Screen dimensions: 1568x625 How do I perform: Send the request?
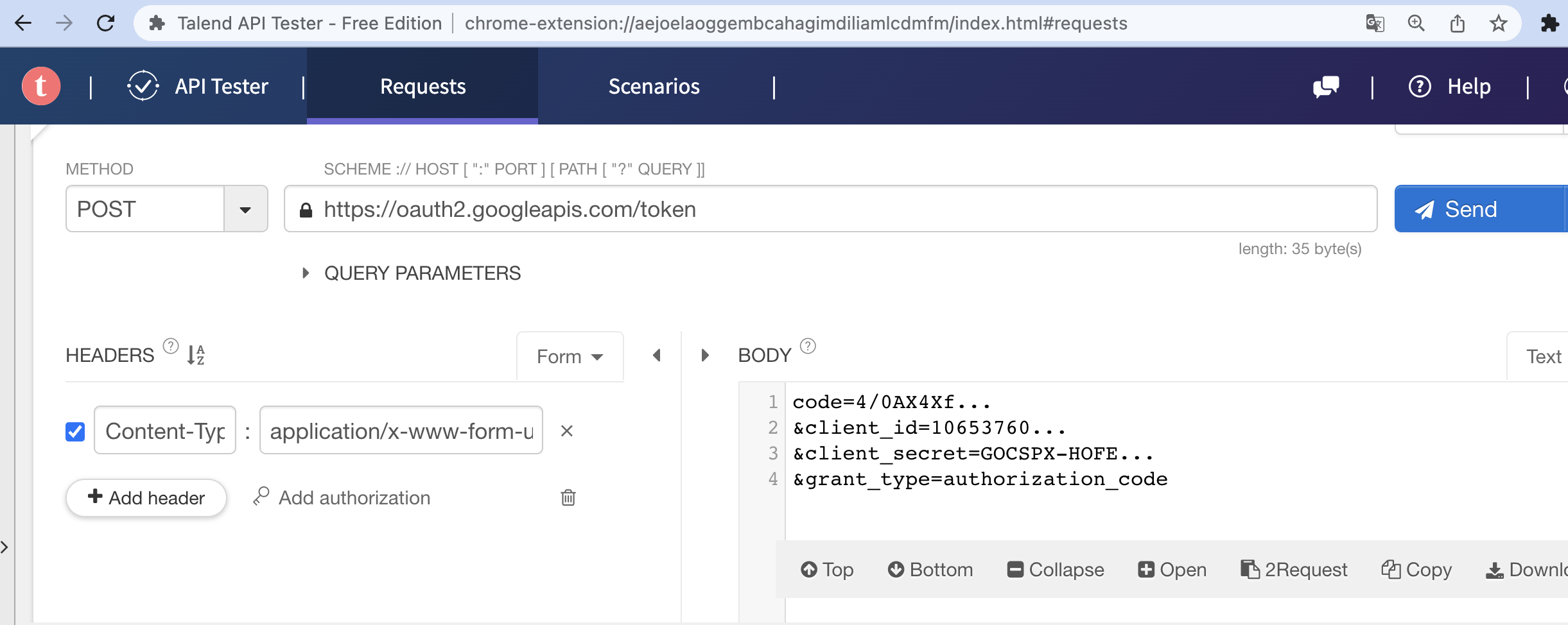(1481, 209)
